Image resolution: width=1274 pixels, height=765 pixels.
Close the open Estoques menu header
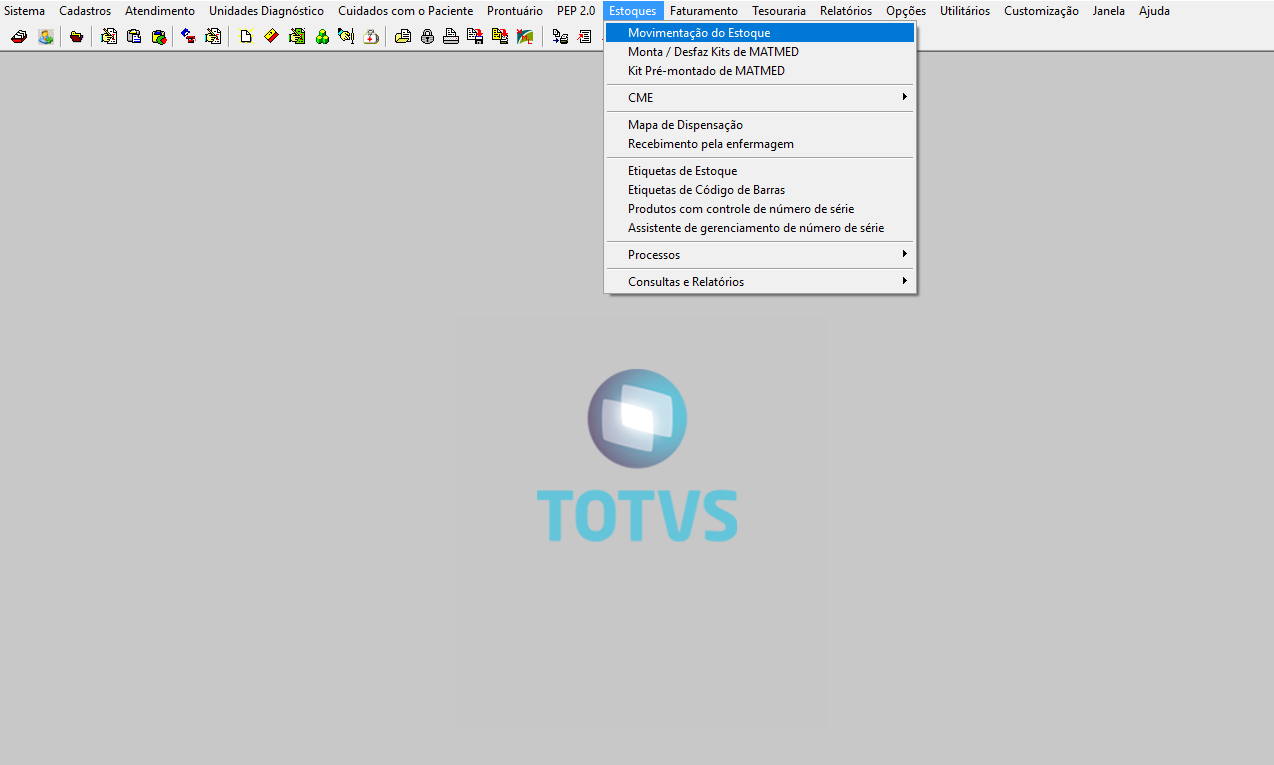[633, 11]
